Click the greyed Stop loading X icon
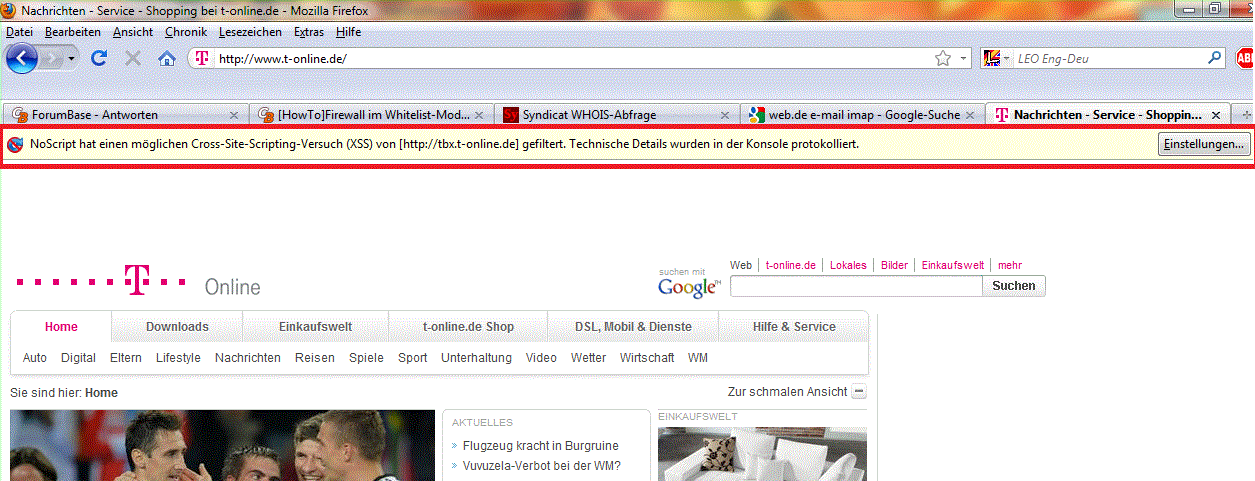Screen dimensions: 1255x481 tap(133, 58)
